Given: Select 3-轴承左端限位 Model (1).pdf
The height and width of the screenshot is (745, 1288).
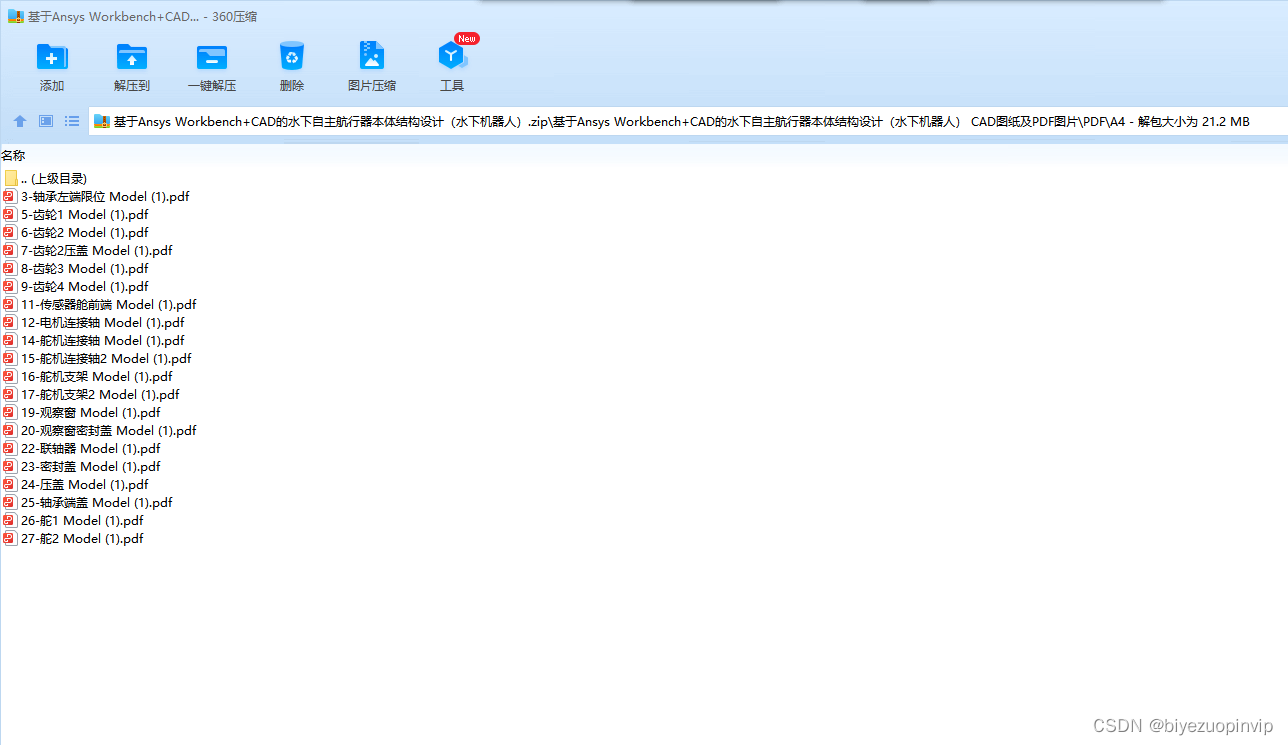Looking at the screenshot, I should pos(106,196).
